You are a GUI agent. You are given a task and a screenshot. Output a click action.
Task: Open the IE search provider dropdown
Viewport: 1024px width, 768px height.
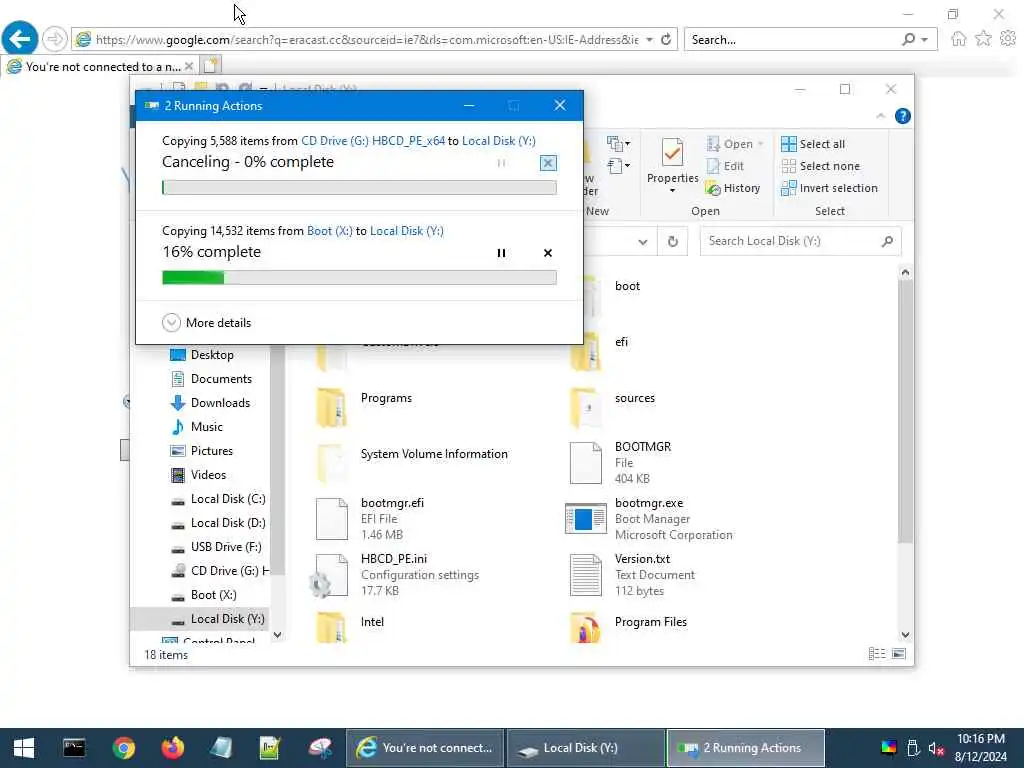[925, 40]
